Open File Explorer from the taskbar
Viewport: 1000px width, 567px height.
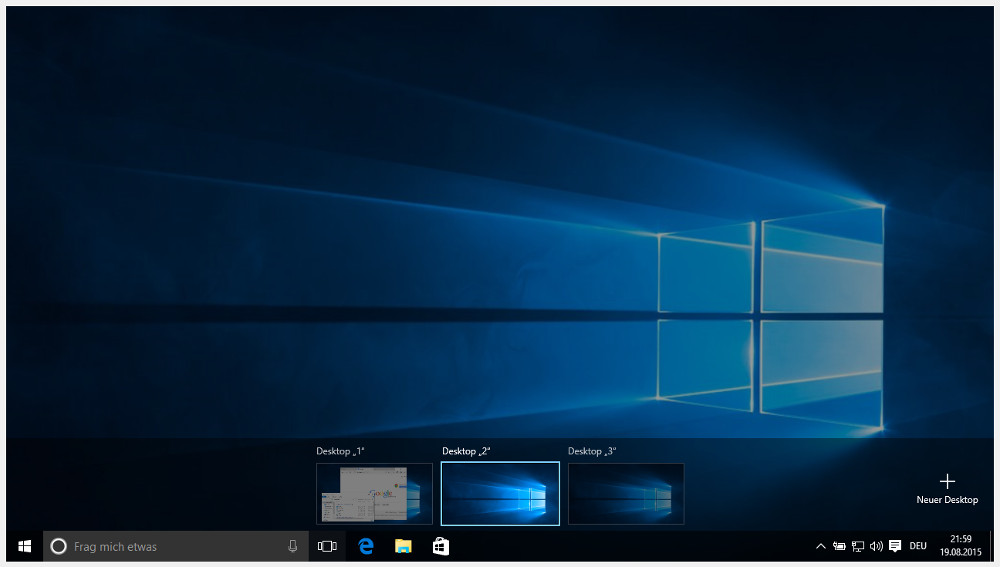point(403,547)
